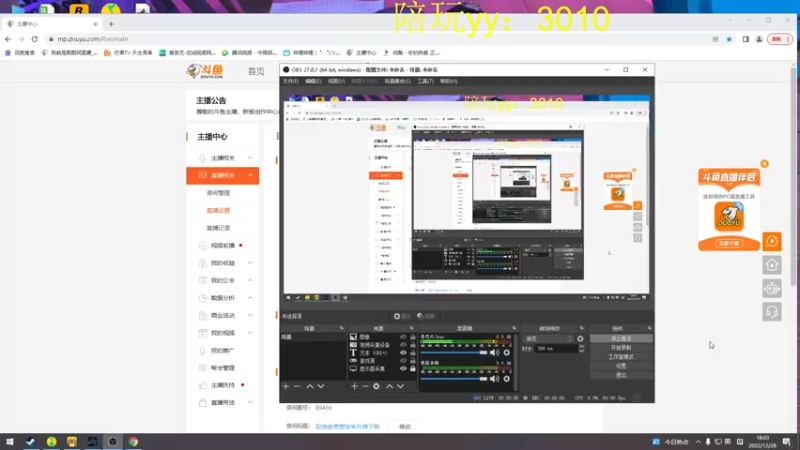Toggle visibility of video capture device source
Screen dimensions: 800x450
pos(403,345)
